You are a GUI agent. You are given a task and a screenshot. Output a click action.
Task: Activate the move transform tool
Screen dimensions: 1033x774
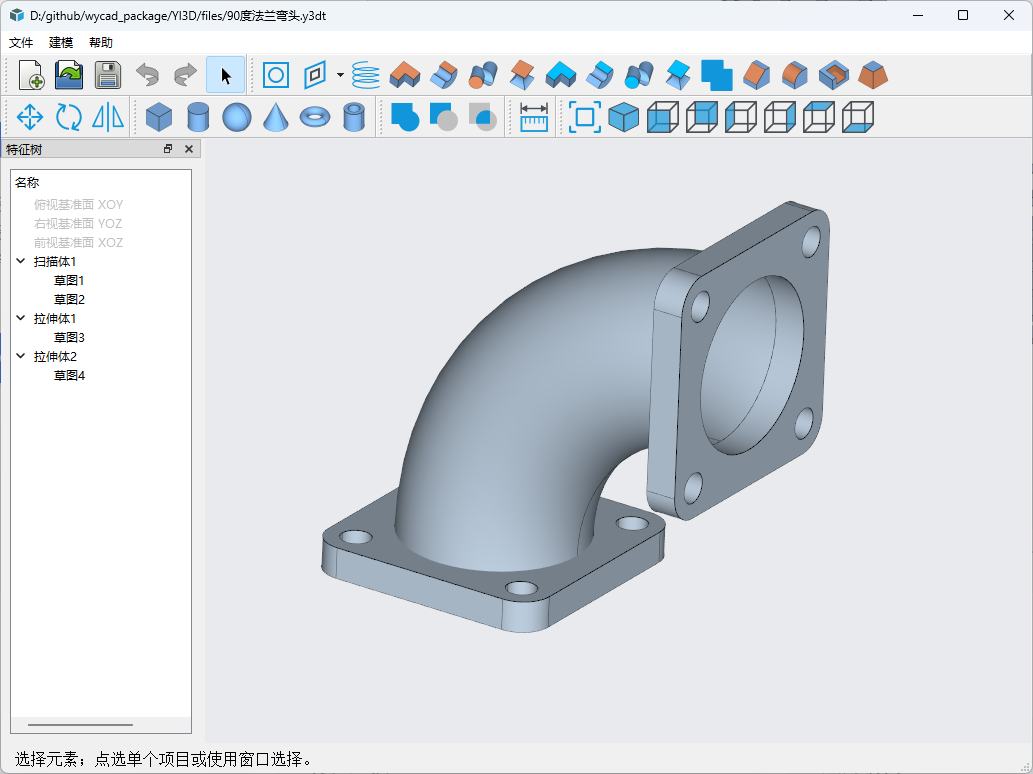tap(30, 117)
